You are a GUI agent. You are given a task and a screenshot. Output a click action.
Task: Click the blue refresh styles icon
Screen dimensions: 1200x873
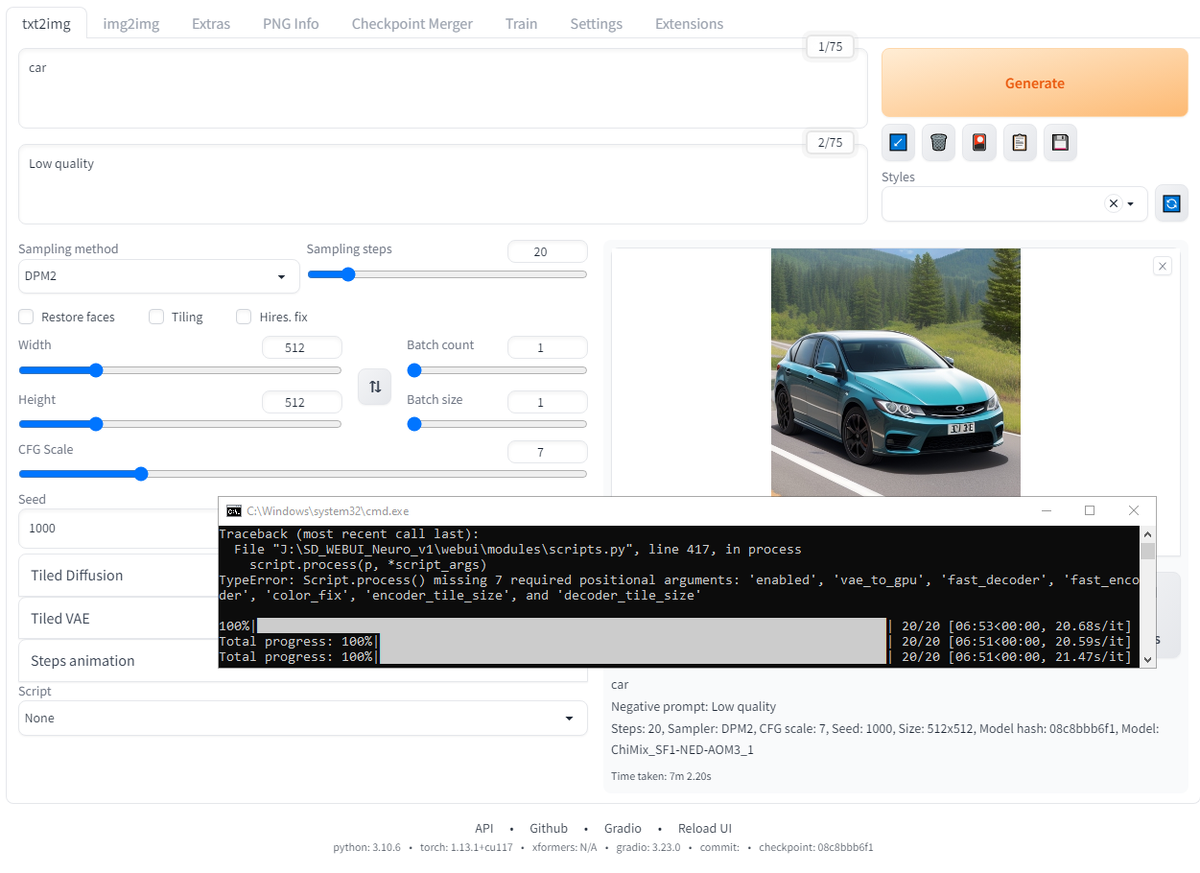click(x=1172, y=204)
